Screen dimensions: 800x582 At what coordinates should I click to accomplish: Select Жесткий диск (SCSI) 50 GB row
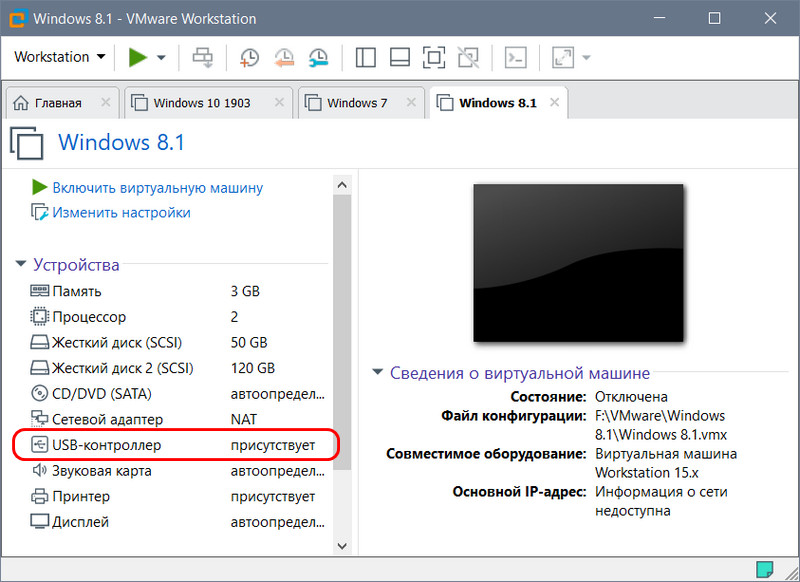pos(178,342)
